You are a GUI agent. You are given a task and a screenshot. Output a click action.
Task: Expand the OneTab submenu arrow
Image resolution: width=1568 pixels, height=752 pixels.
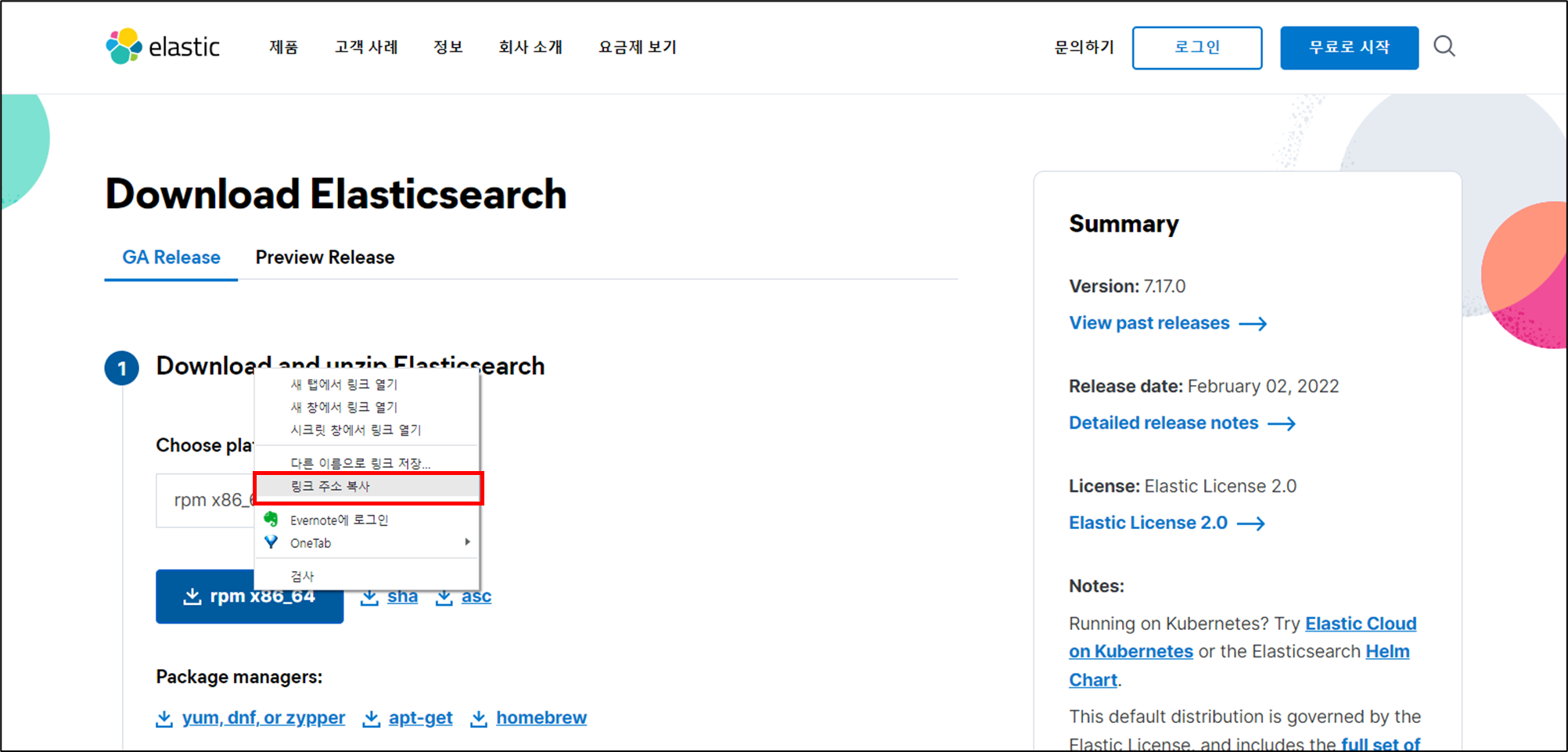coord(467,542)
